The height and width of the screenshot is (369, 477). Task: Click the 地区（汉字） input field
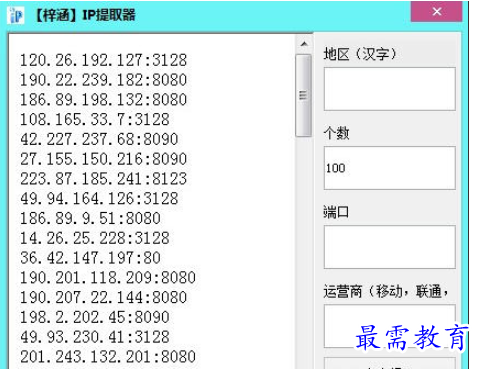pos(389,89)
